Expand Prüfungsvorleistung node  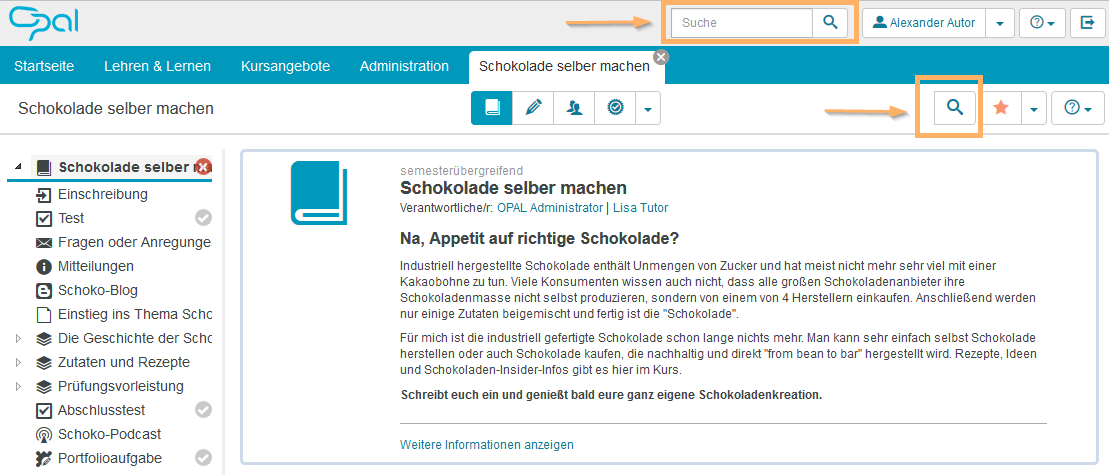18,387
